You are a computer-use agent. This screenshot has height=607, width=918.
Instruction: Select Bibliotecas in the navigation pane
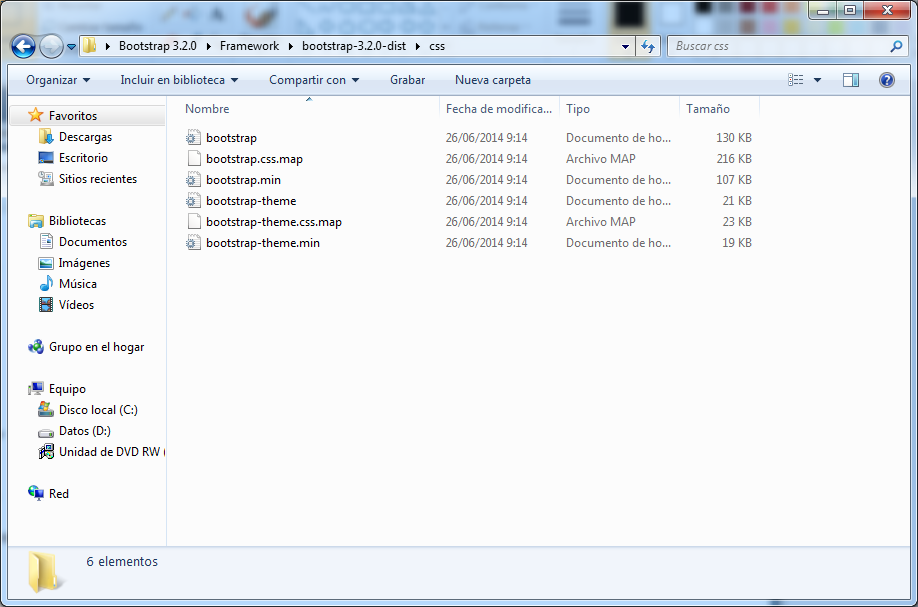point(77,221)
